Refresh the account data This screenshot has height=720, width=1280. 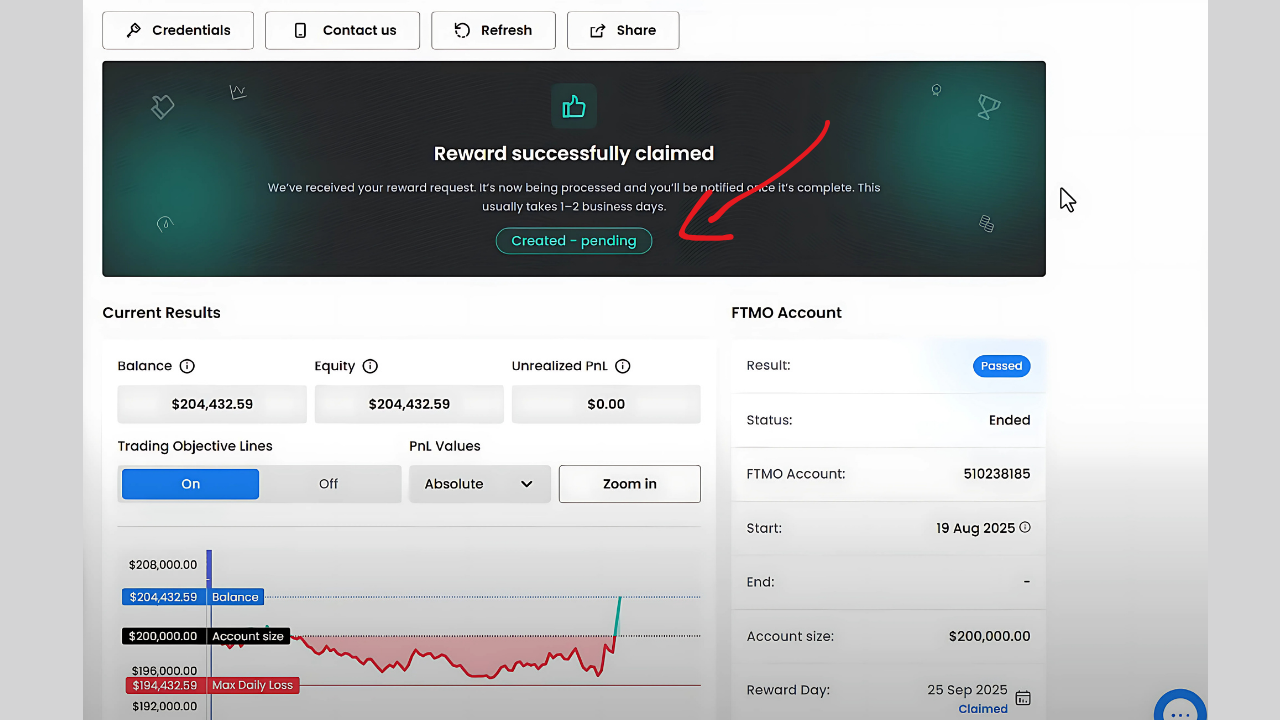coord(493,30)
